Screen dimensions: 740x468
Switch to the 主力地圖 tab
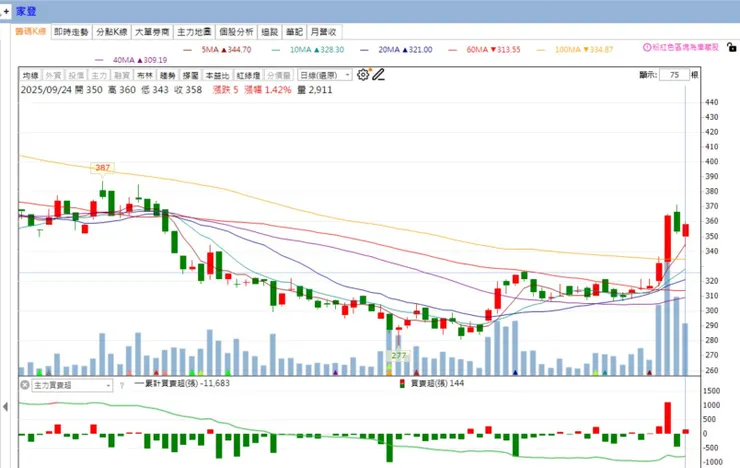(x=194, y=32)
